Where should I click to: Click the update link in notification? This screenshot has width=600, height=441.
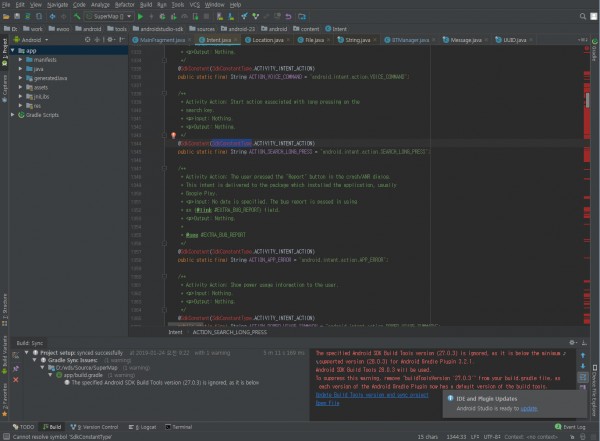coord(529,408)
